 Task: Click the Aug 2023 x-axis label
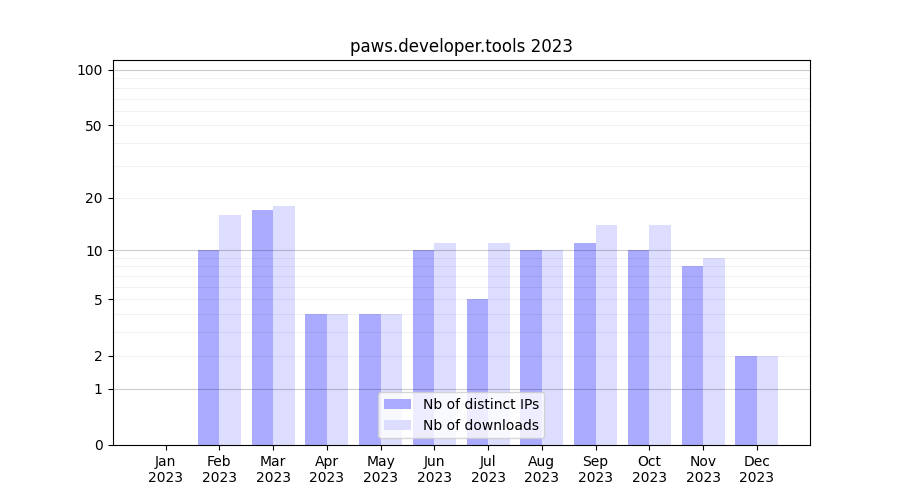coord(542,469)
